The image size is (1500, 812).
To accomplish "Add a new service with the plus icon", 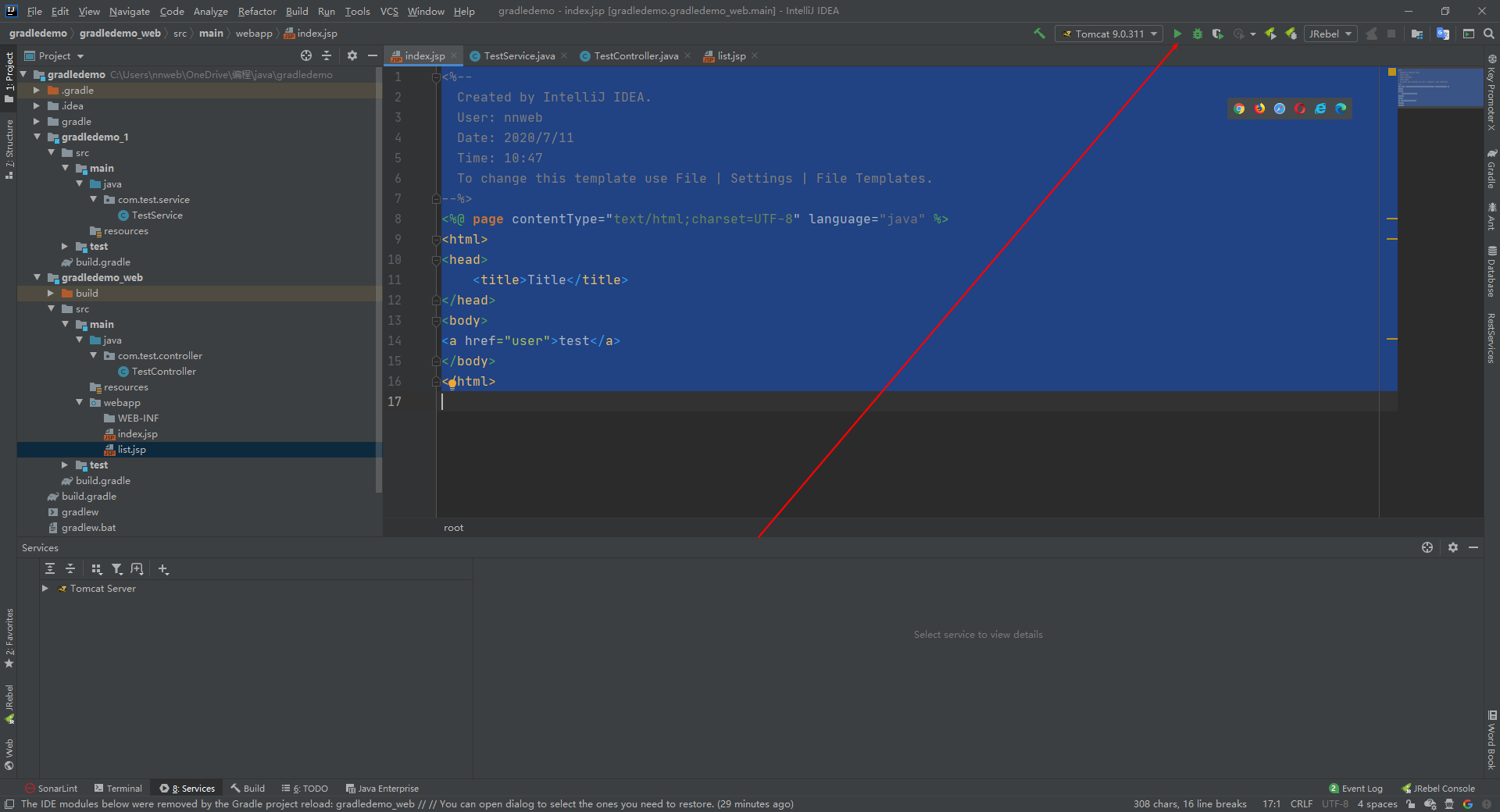I will click(x=163, y=569).
